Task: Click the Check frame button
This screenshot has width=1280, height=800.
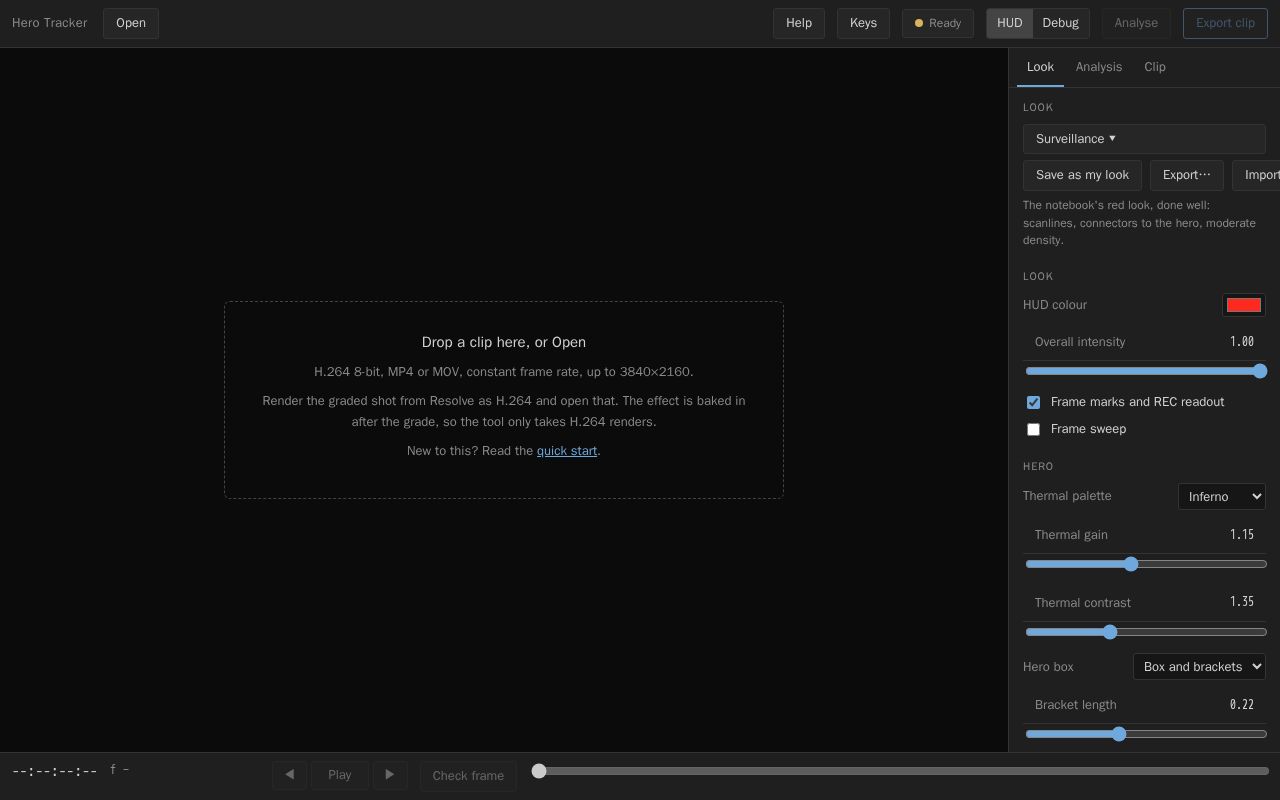Action: click(x=468, y=776)
